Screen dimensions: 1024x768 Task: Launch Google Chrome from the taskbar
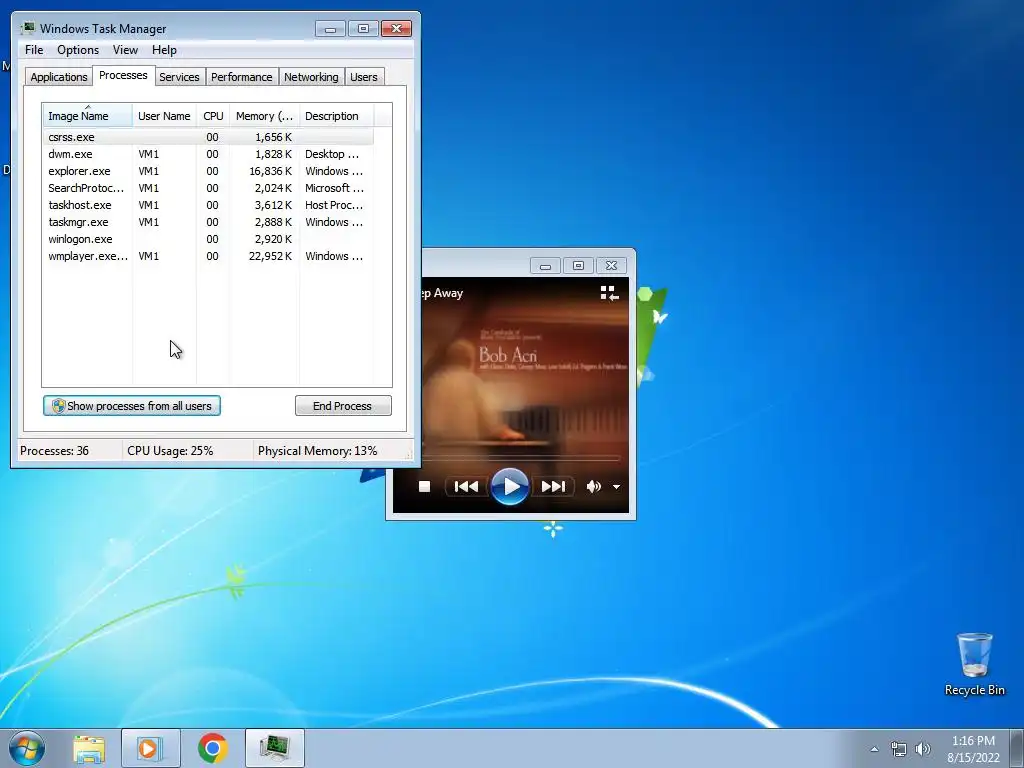click(x=213, y=748)
